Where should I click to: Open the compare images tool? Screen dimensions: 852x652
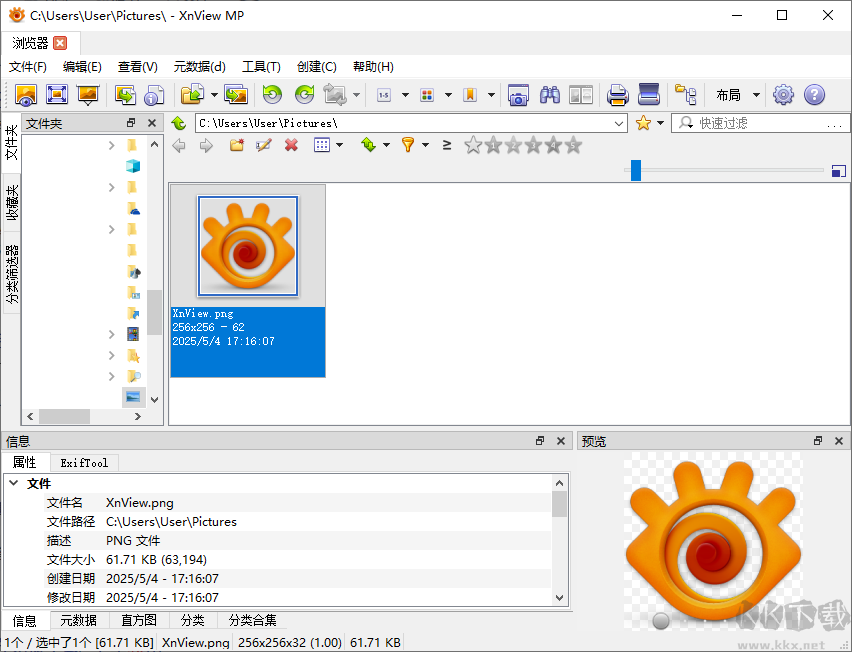click(580, 95)
